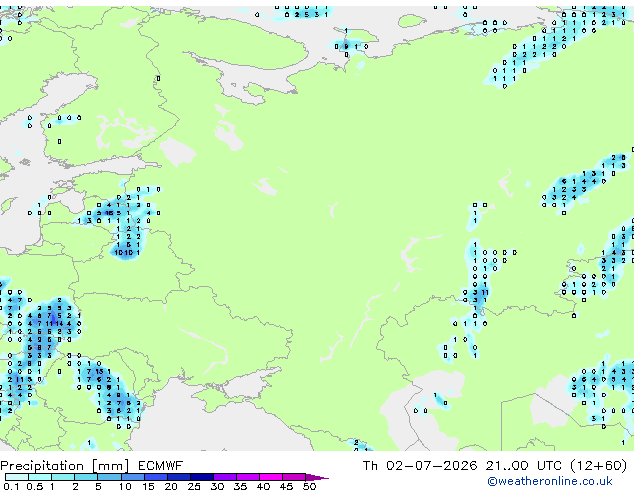The image size is (634, 490).
Task: Click the 10–15 mm legend swatch
Action: (x=132, y=477)
